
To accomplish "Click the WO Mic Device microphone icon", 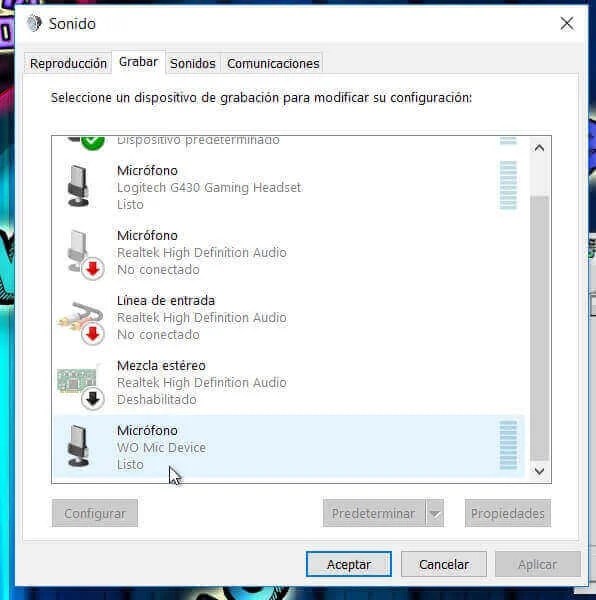I will pyautogui.click(x=78, y=446).
